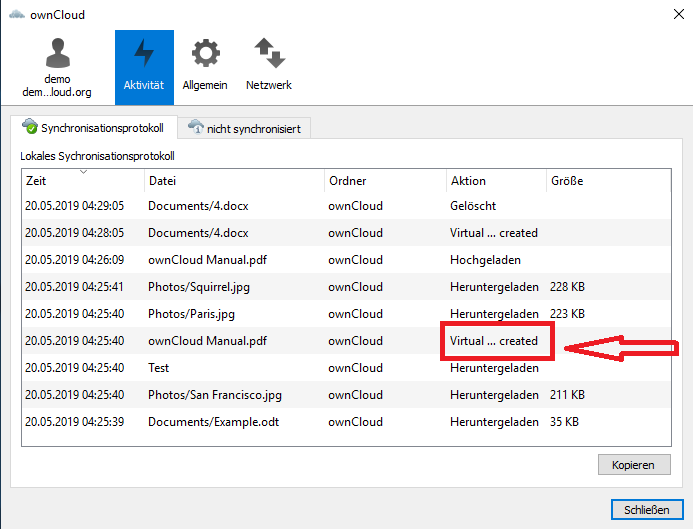Click green check cloud icon on Synchronisationsprotokoll tab

[30, 126]
